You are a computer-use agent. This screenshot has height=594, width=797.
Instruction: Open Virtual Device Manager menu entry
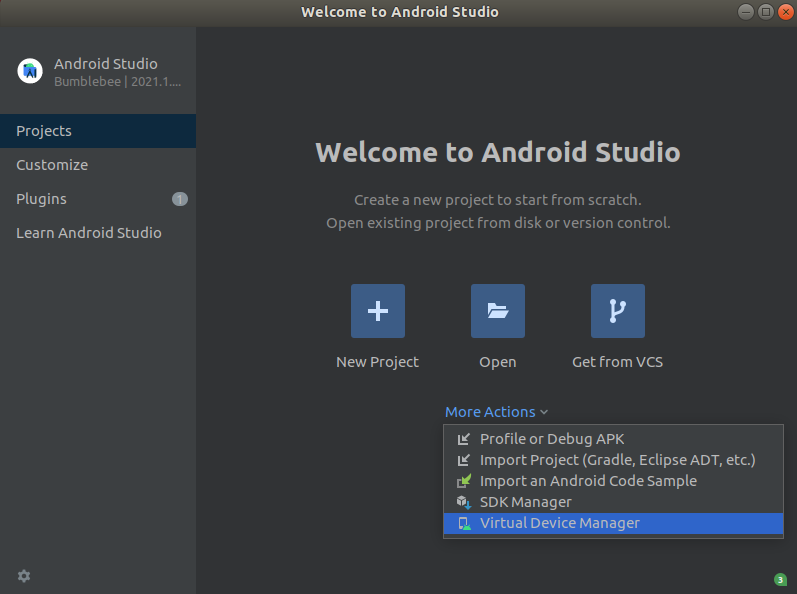click(x=613, y=523)
